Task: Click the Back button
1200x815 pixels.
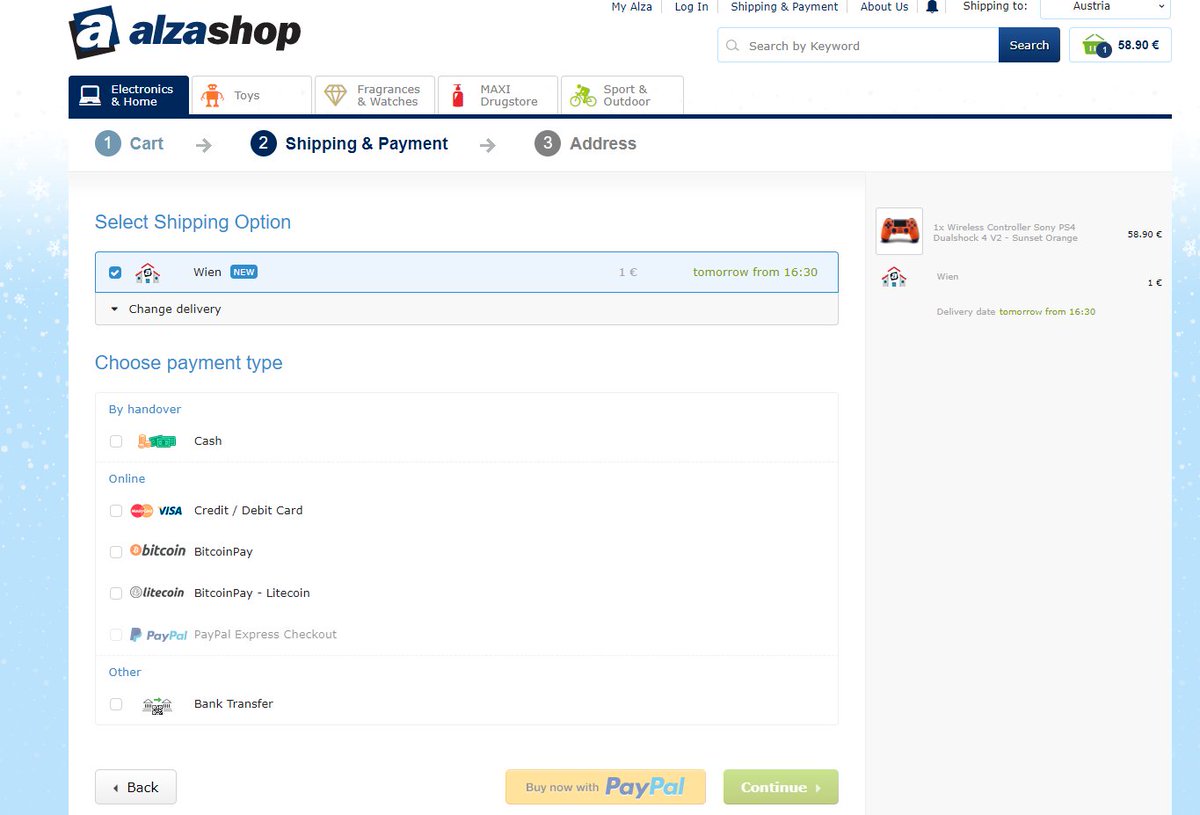Action: click(x=135, y=787)
